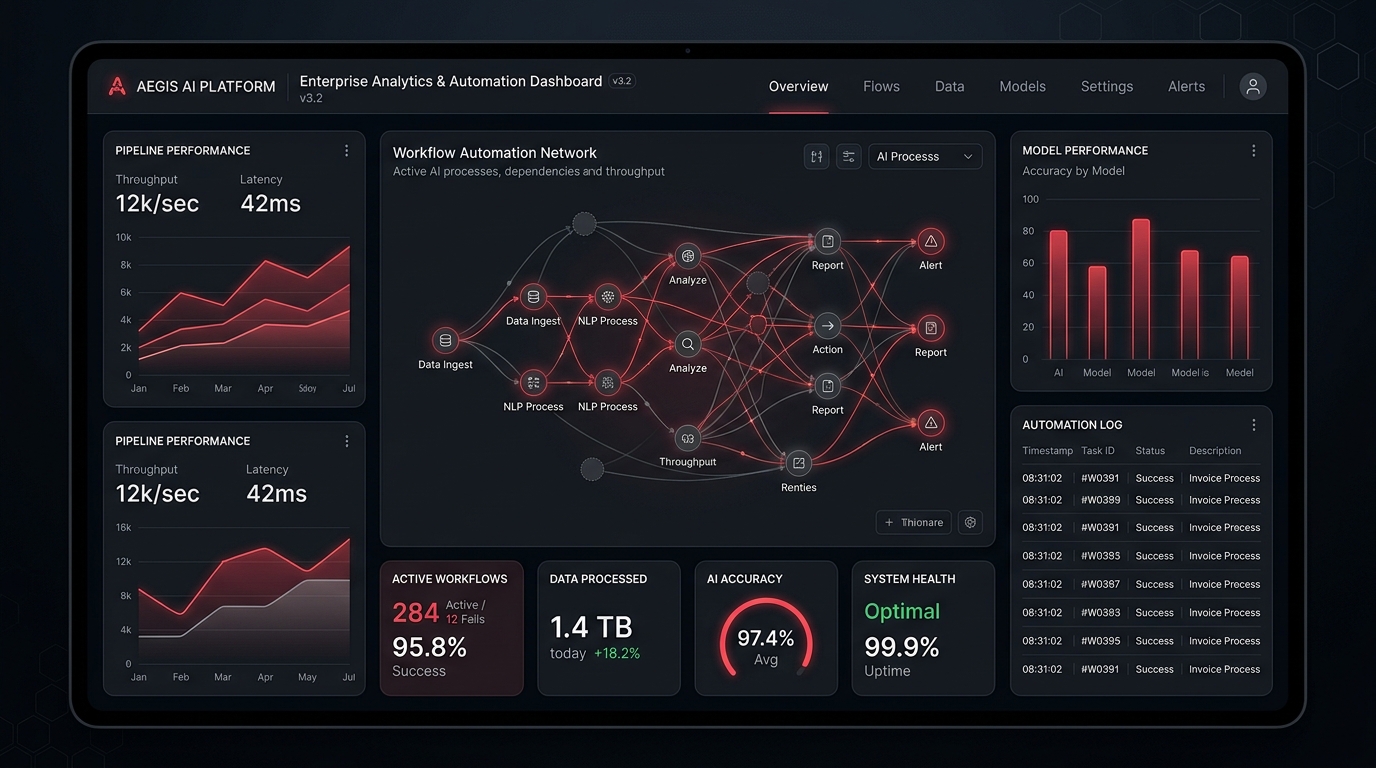Select the lower Alert warning node

coord(931,423)
